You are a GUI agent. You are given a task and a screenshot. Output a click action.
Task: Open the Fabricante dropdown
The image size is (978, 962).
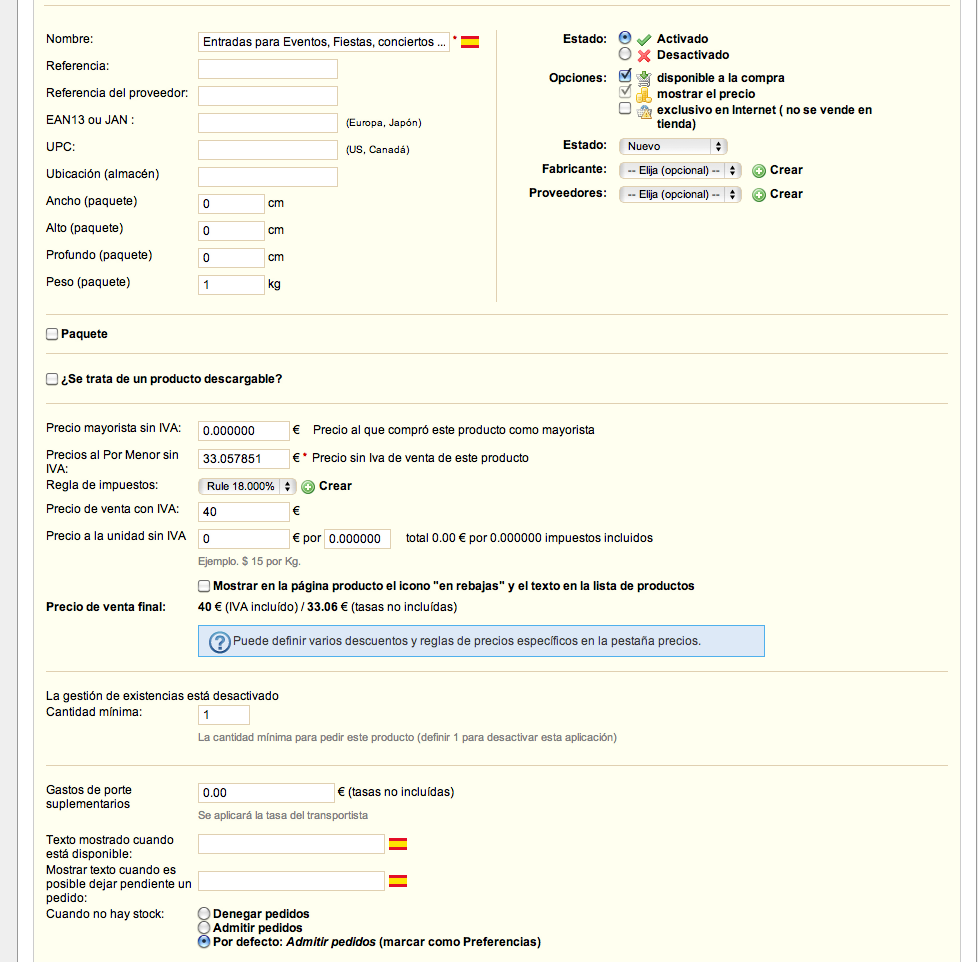tap(680, 170)
